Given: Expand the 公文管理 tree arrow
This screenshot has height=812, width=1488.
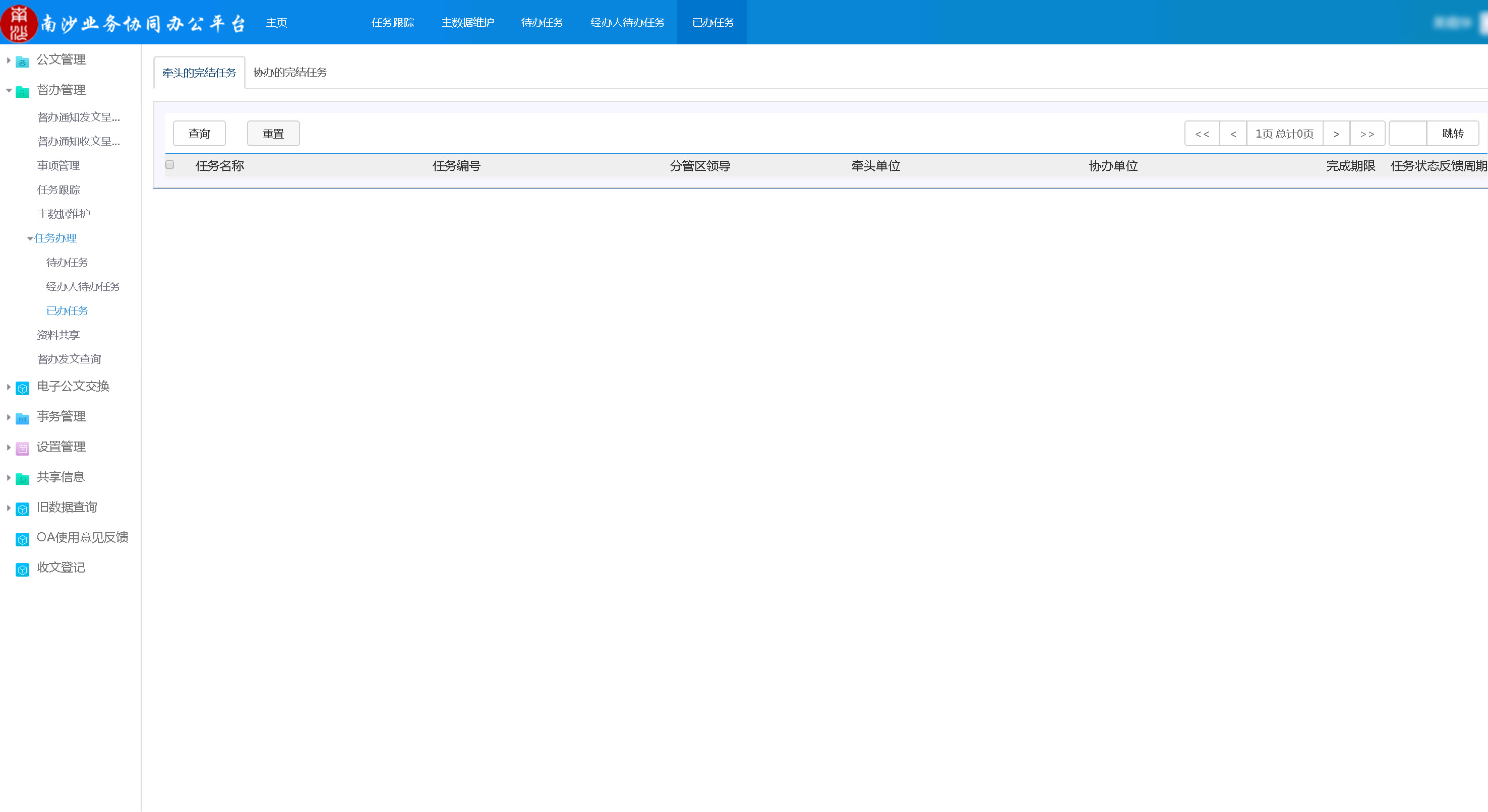Looking at the screenshot, I should 9,60.
